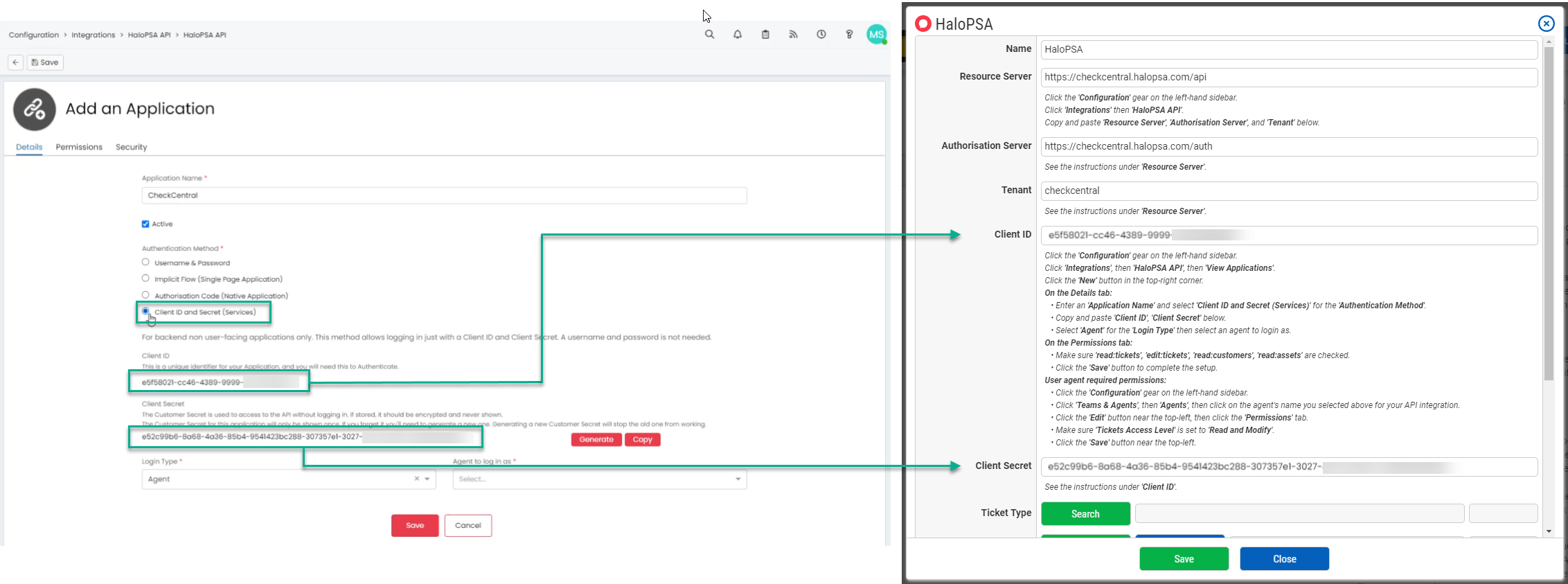The width and height of the screenshot is (1568, 584).
Task: Click the Add an Application link icon
Action: (35, 109)
